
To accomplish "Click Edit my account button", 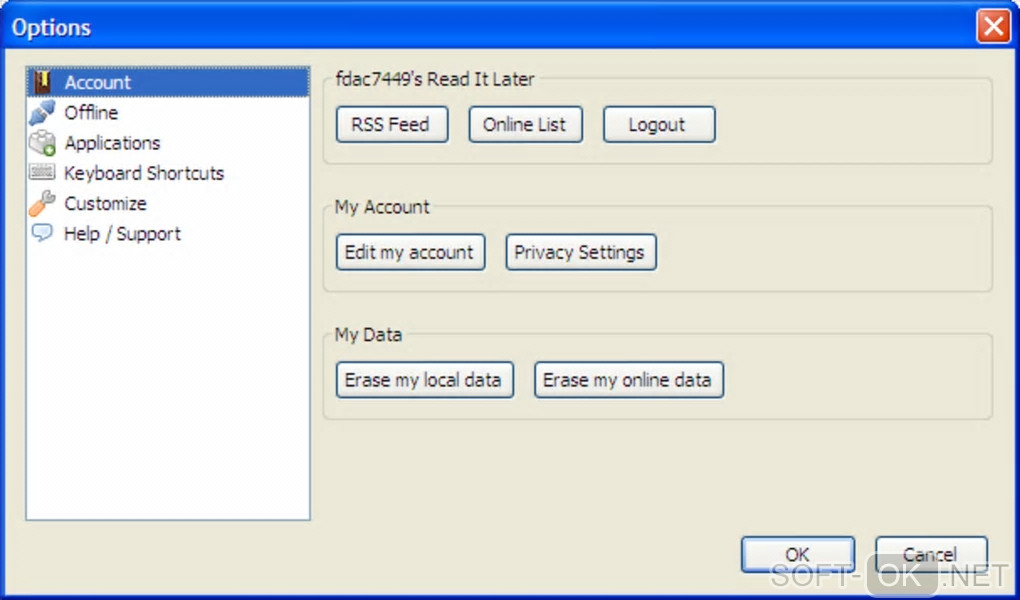I will (410, 252).
